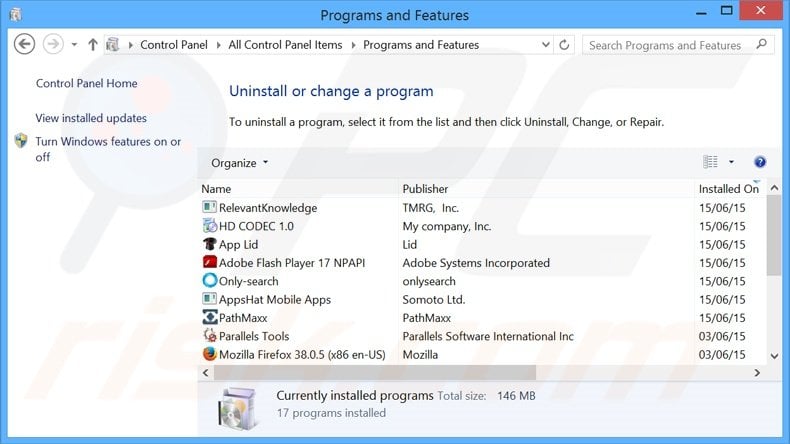Click the PathMaxx program icon
This screenshot has height=444, width=790.
click(x=209, y=317)
